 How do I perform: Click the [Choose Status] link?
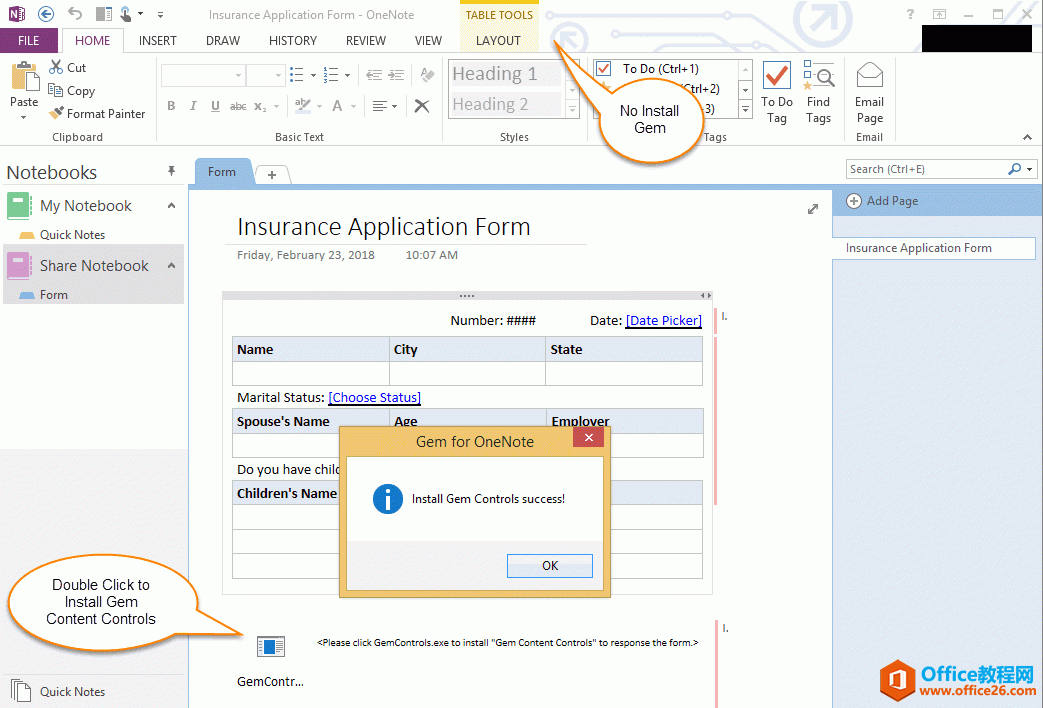[374, 398]
